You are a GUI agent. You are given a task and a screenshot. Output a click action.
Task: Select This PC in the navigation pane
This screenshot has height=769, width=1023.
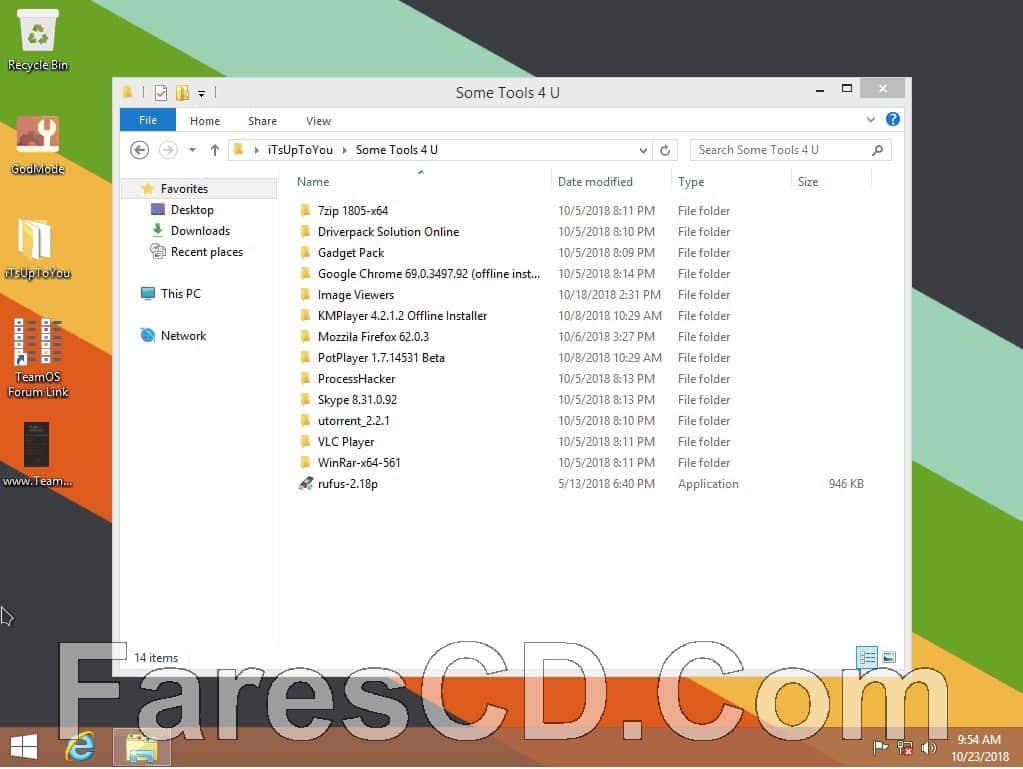180,294
